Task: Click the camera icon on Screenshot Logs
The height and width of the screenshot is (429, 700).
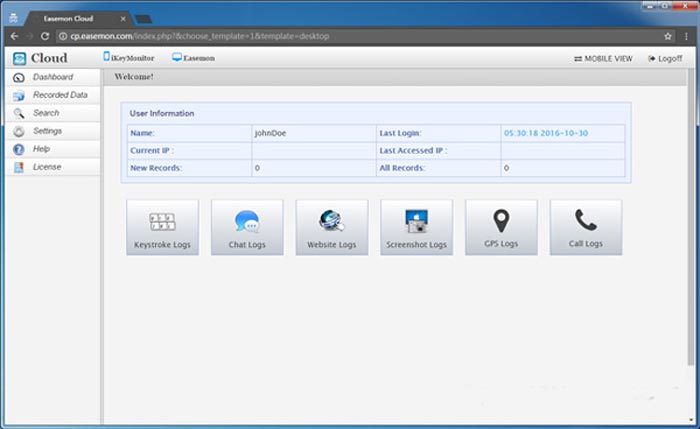Action: pyautogui.click(x=417, y=221)
